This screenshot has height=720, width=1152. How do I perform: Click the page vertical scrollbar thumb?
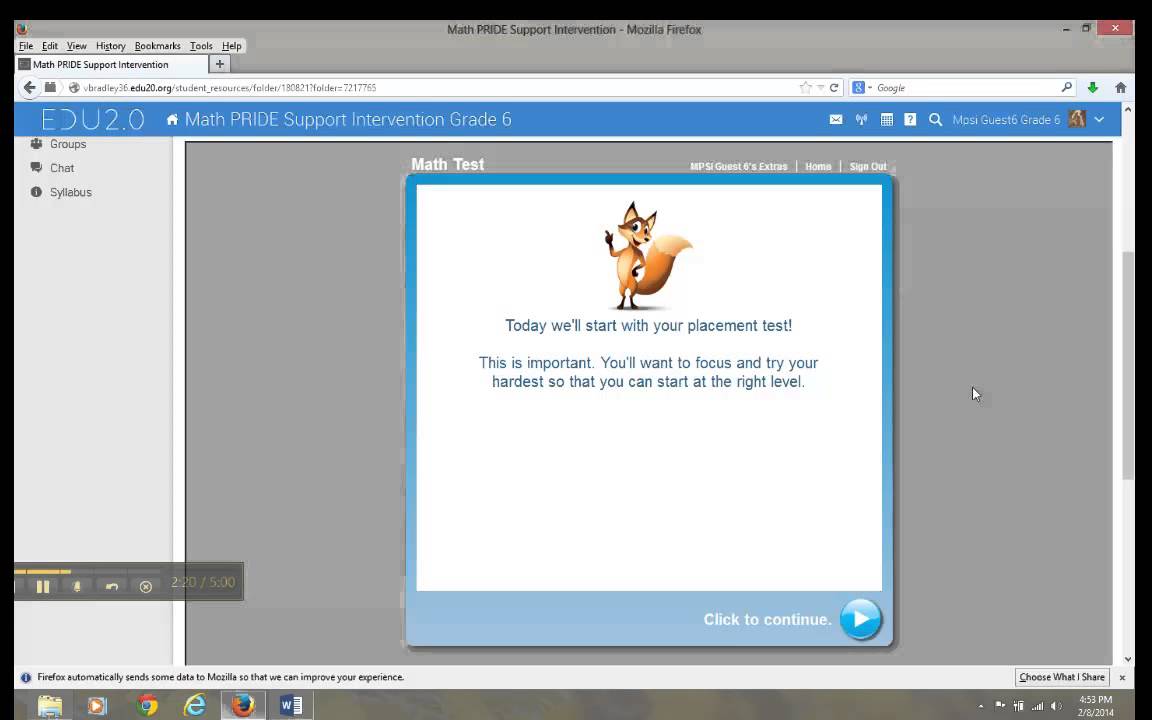tap(1128, 366)
